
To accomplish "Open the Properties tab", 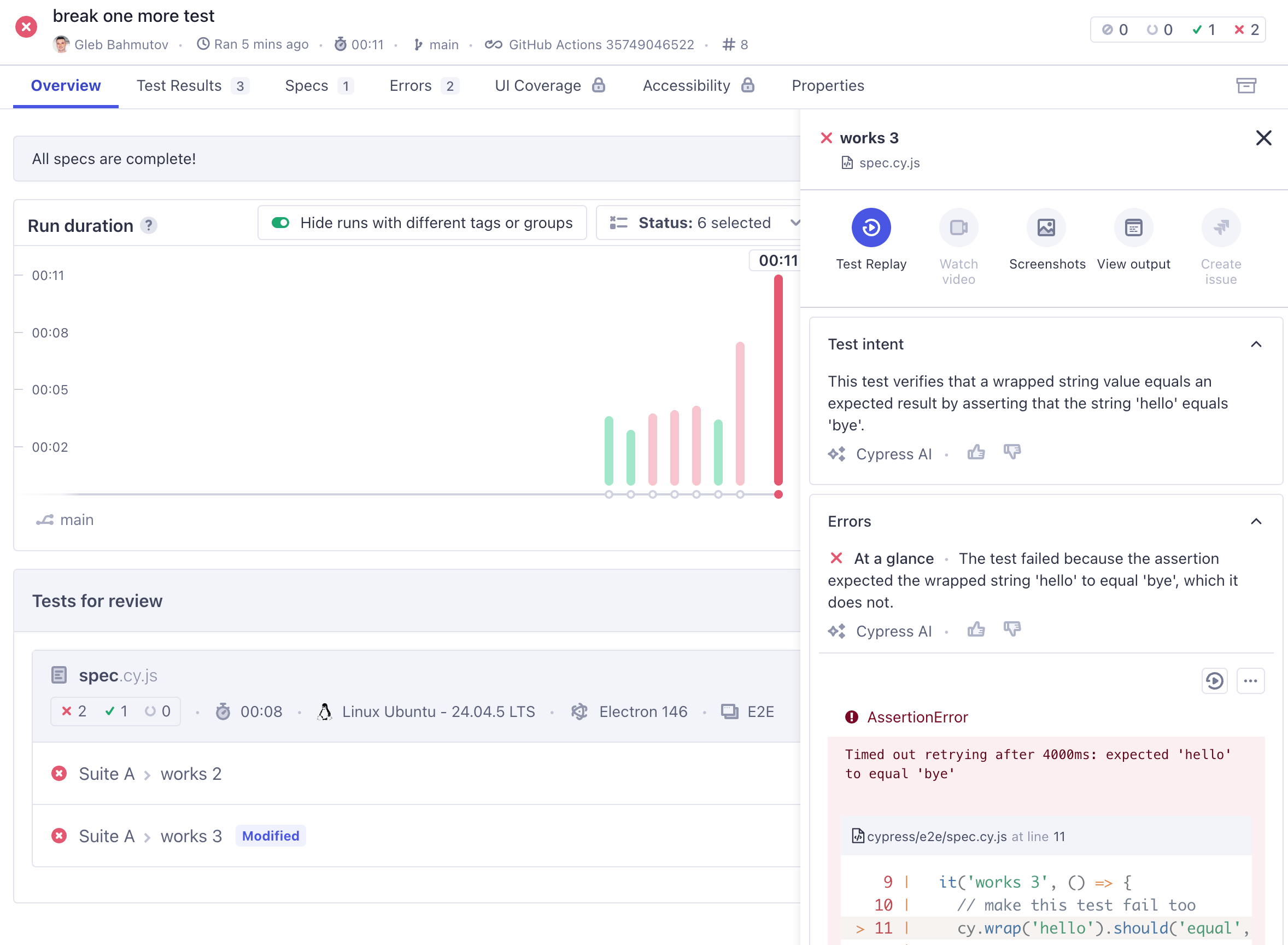I will (x=828, y=86).
